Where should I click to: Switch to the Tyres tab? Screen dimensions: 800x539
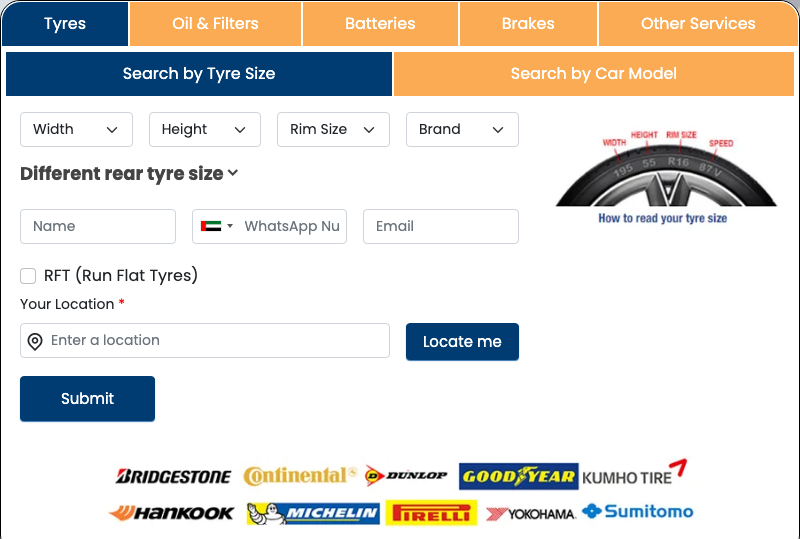[x=65, y=23]
